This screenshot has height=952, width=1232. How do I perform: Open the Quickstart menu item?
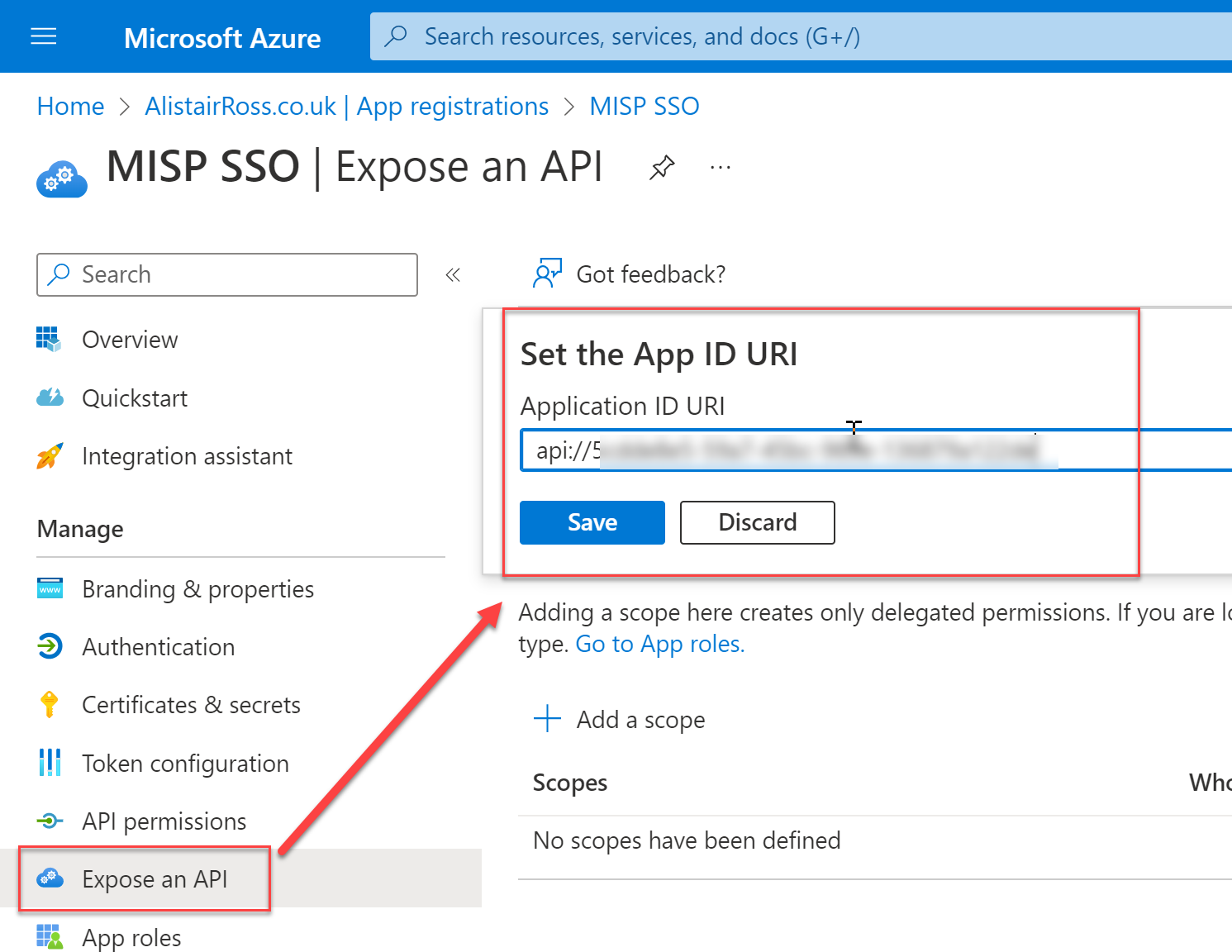pyautogui.click(x=135, y=398)
